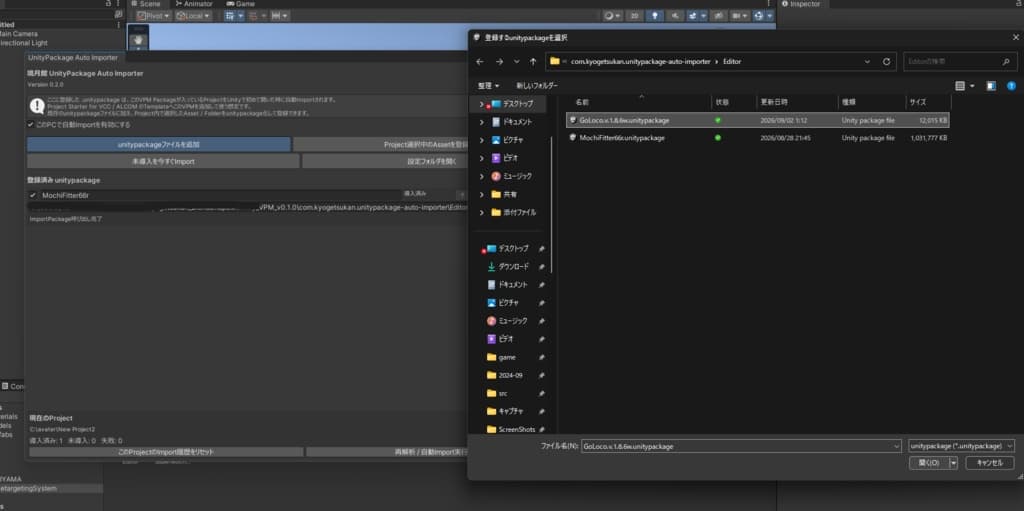Switch to the Unity Game tab
Image resolution: width=1024 pixels, height=511 pixels.
(240, 4)
